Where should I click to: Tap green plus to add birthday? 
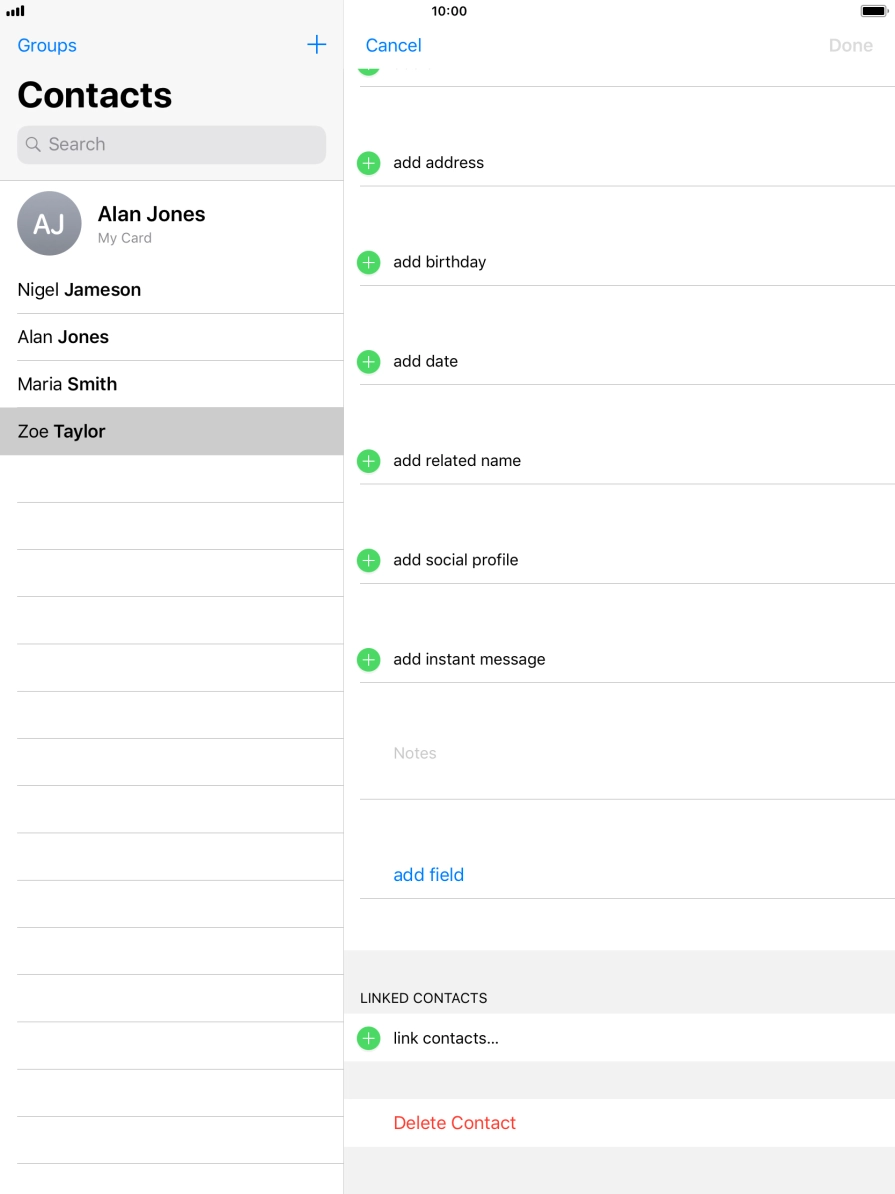click(368, 261)
